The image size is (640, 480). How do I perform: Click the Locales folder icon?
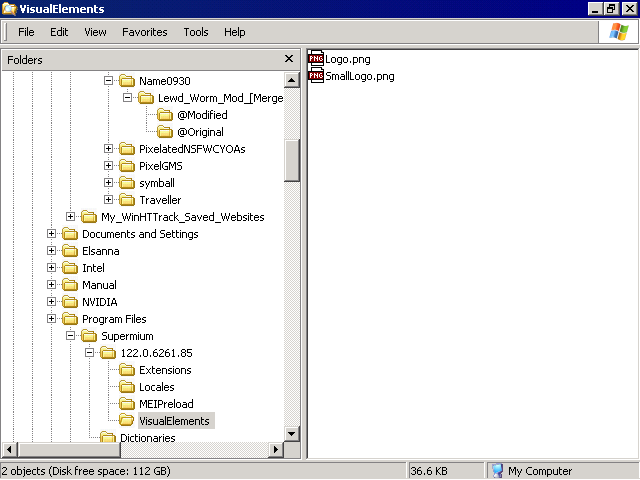(x=127, y=387)
